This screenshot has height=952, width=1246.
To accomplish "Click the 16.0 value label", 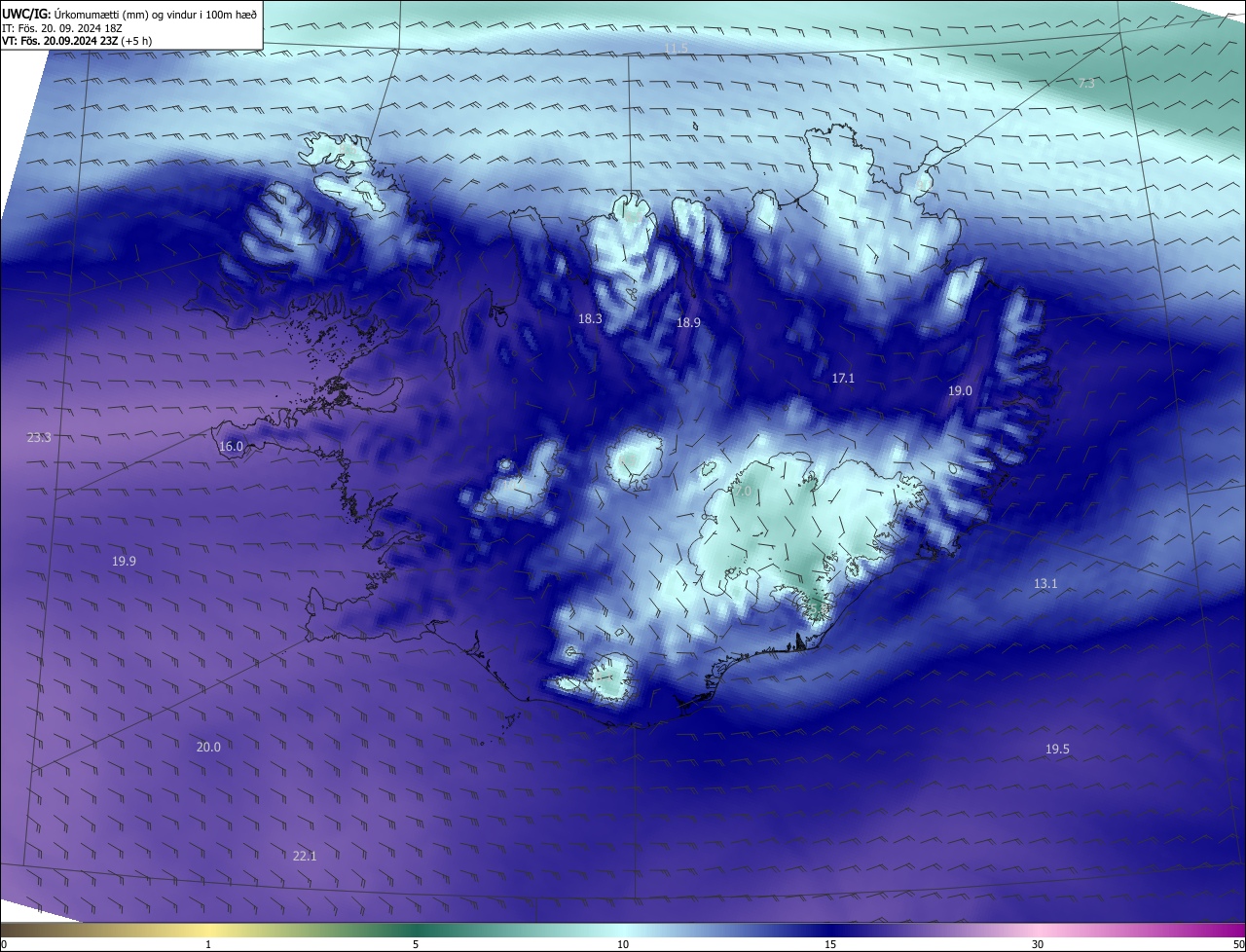I will tap(231, 447).
